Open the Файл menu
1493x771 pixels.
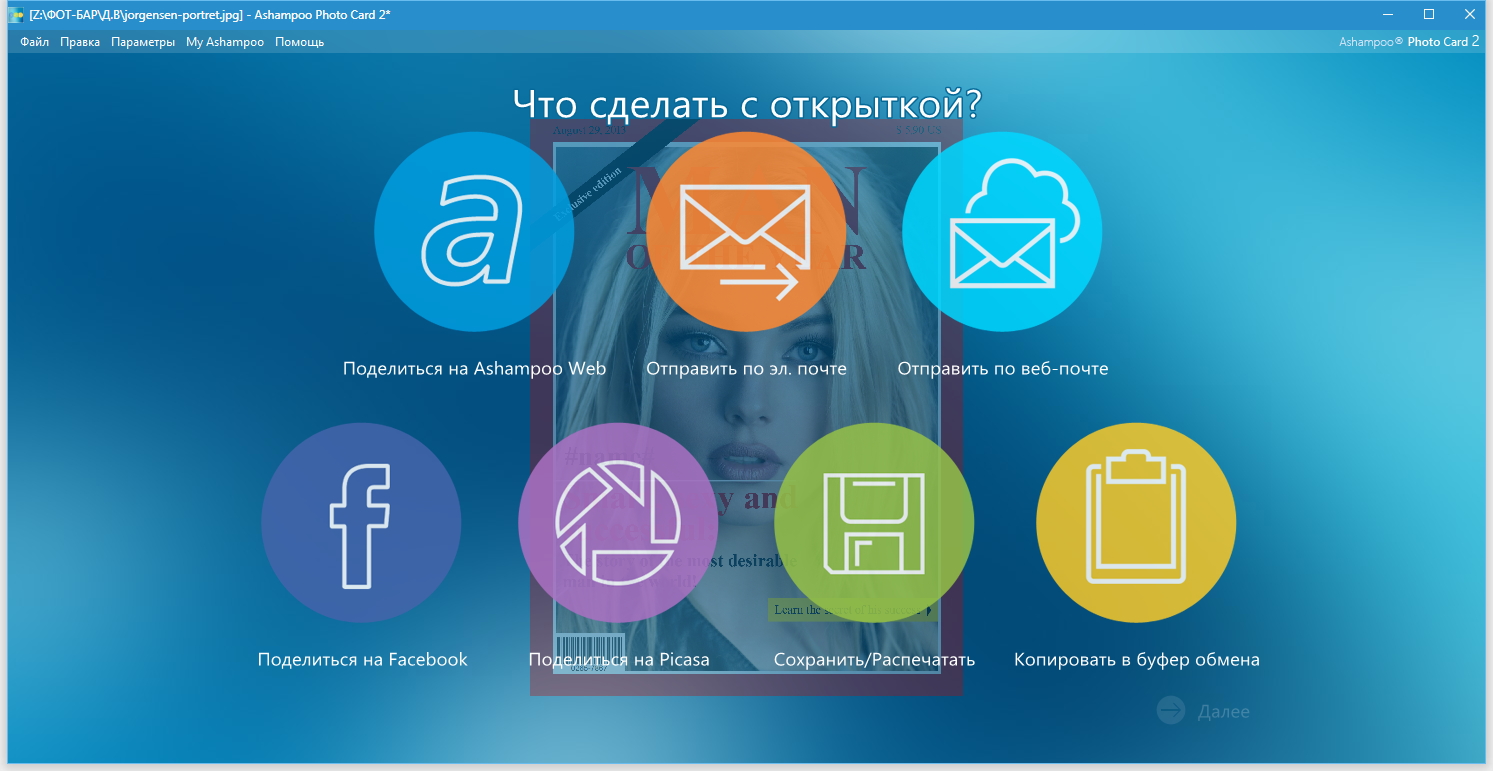coord(34,42)
